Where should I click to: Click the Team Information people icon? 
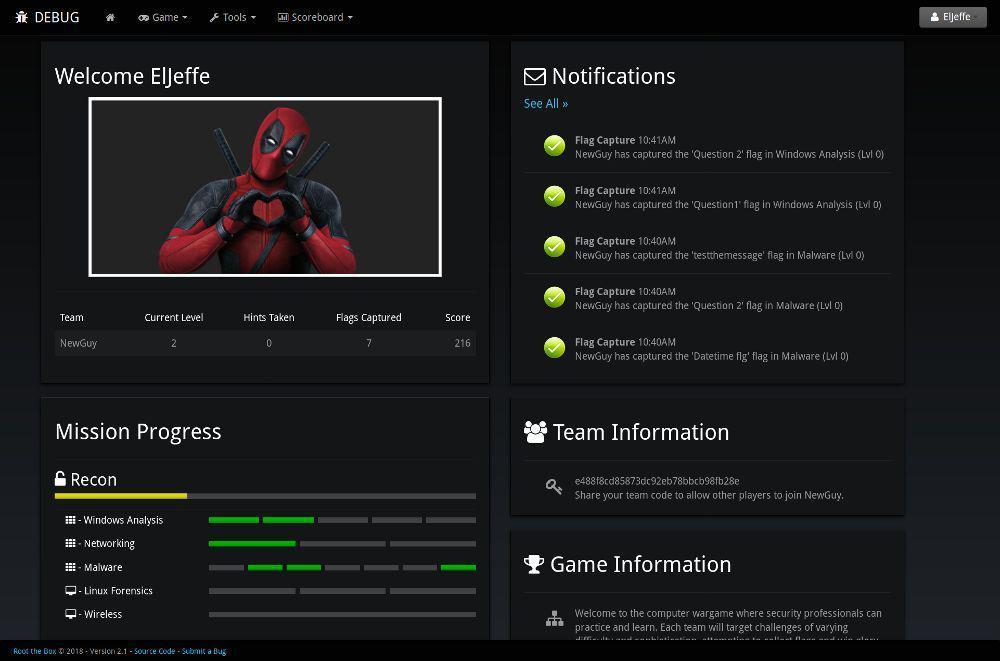[x=535, y=432]
